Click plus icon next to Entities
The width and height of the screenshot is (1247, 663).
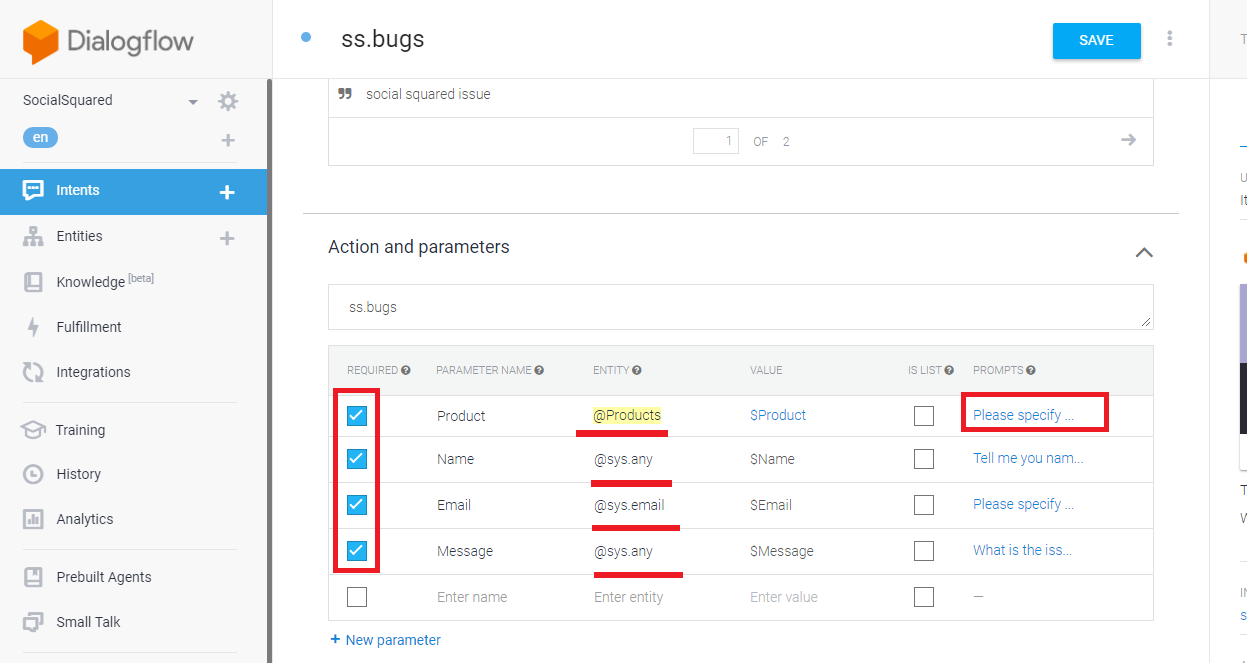(x=227, y=238)
